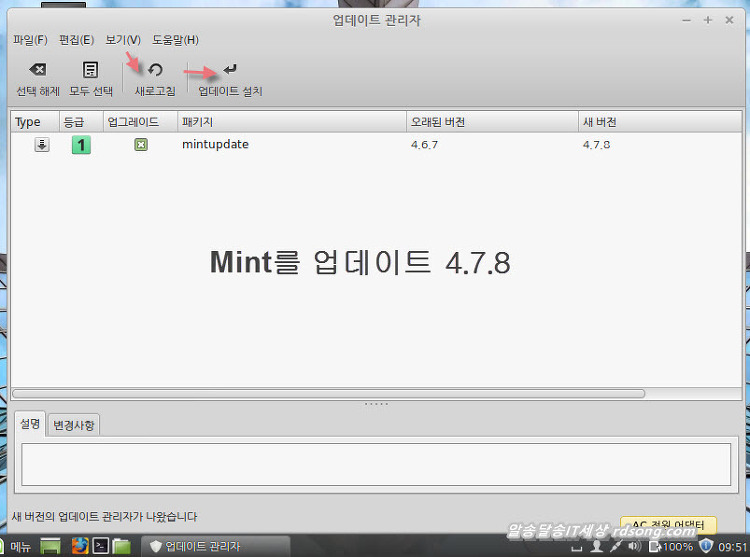750x557 pixels.
Task: Open the file manager from the taskbar
Action: coord(122,546)
